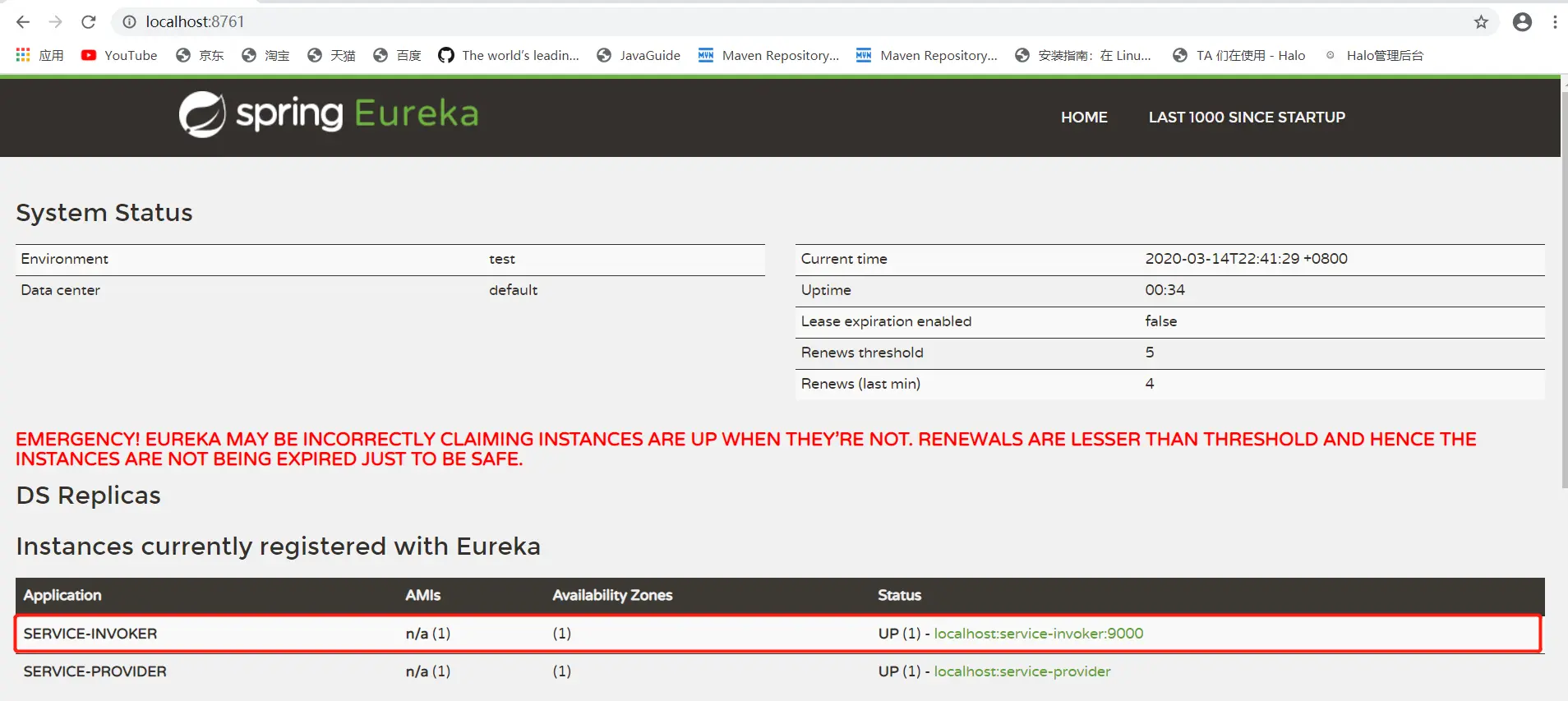Open the 京东 bookmark
This screenshot has height=701, width=1568.
(x=200, y=55)
